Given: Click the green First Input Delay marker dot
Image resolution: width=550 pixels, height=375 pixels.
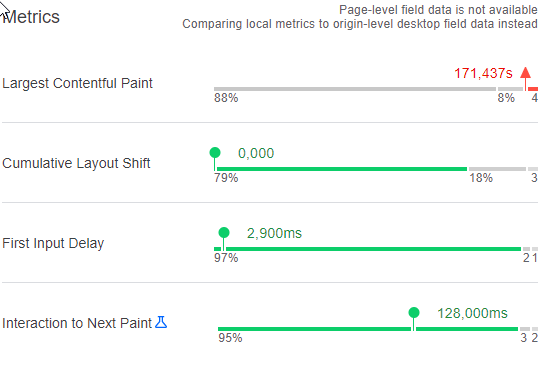Looking at the screenshot, I should (x=224, y=233).
